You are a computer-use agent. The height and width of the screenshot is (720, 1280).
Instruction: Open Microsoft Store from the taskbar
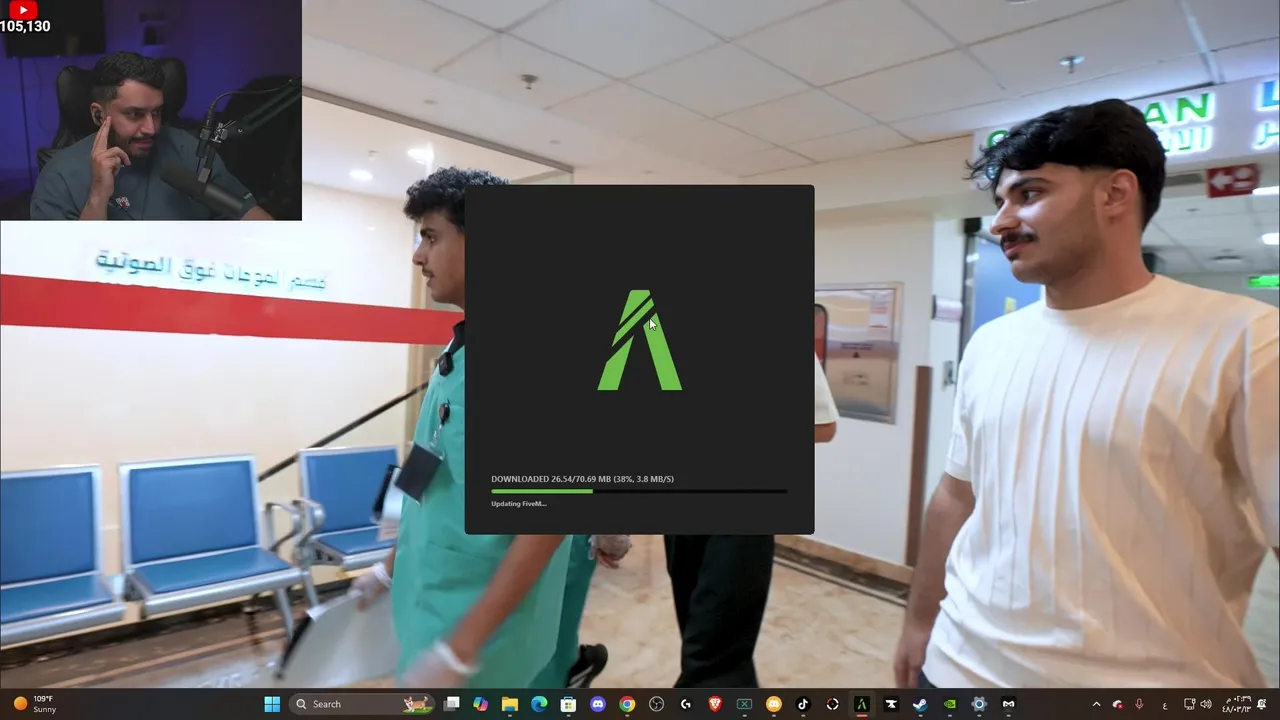click(x=568, y=704)
